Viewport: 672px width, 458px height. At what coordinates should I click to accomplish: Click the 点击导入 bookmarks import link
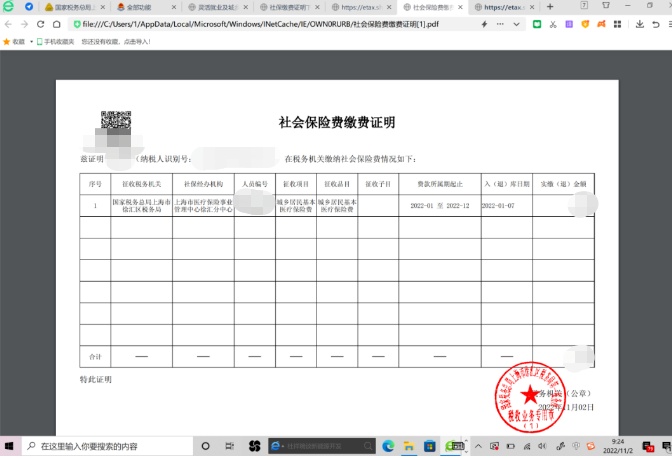[137, 42]
